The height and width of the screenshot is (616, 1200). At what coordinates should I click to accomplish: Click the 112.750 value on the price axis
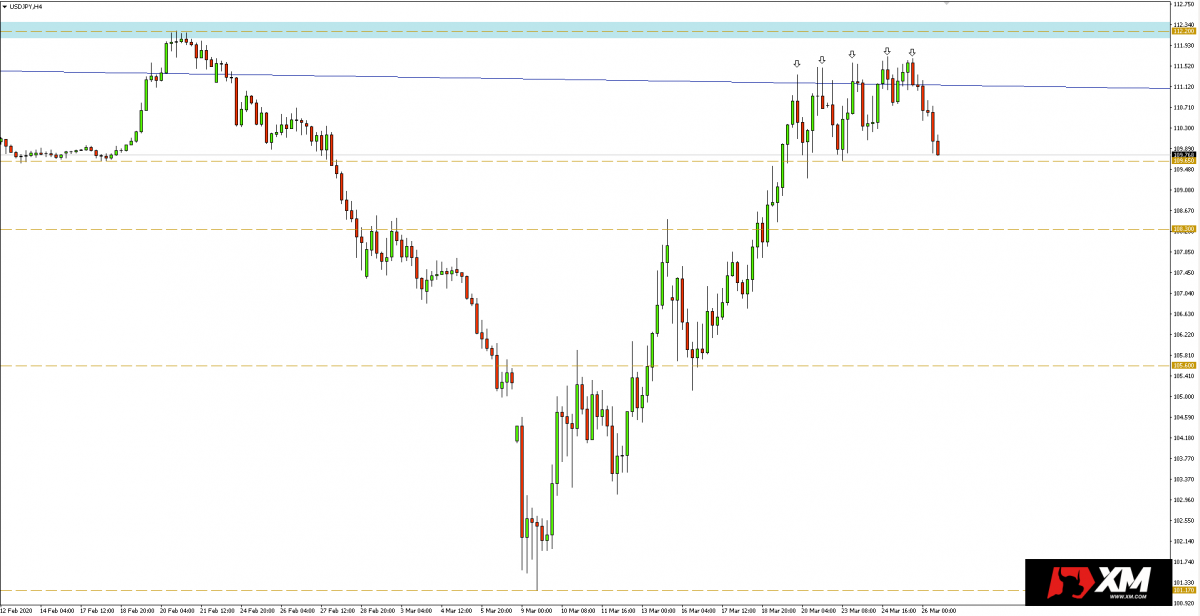coord(1185,4)
